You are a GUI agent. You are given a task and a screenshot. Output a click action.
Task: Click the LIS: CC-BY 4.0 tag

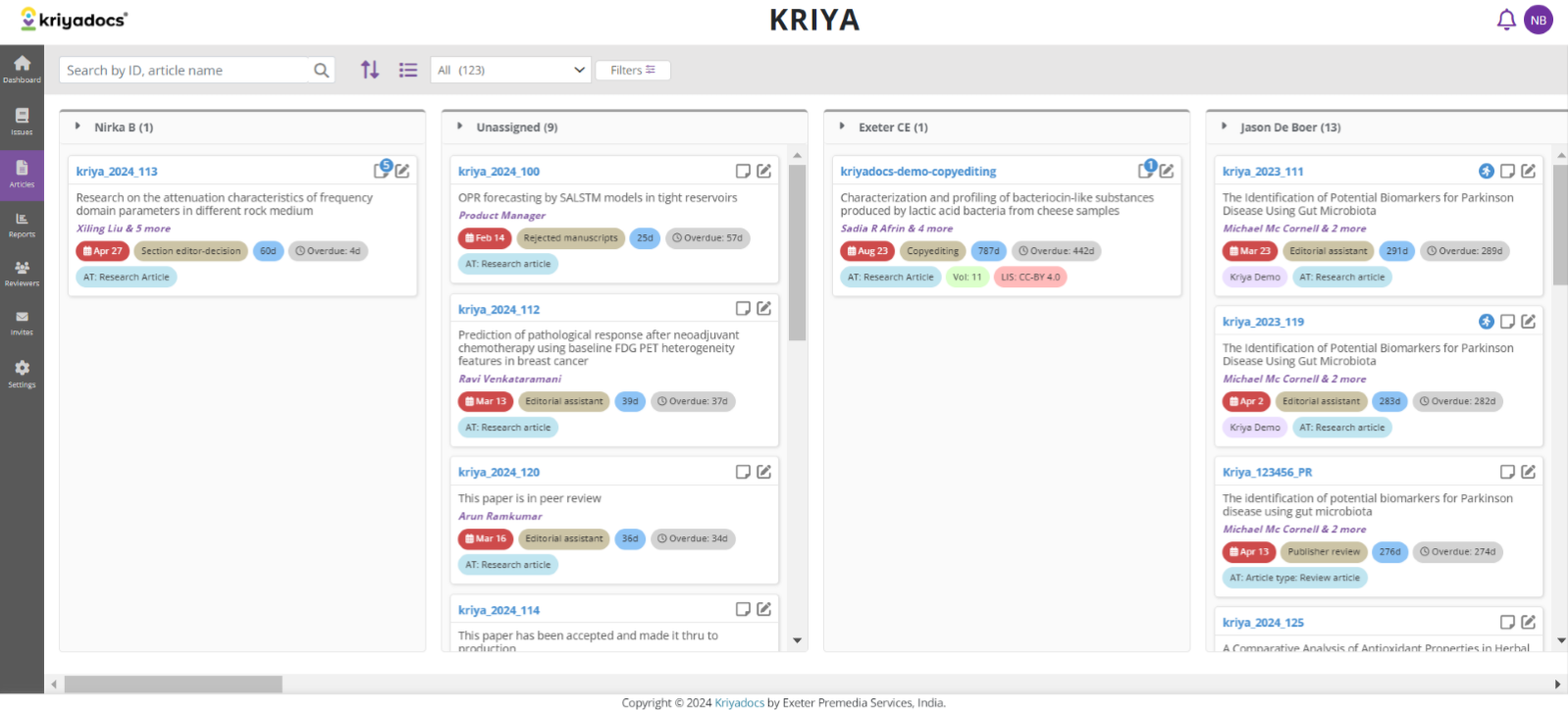point(1030,278)
